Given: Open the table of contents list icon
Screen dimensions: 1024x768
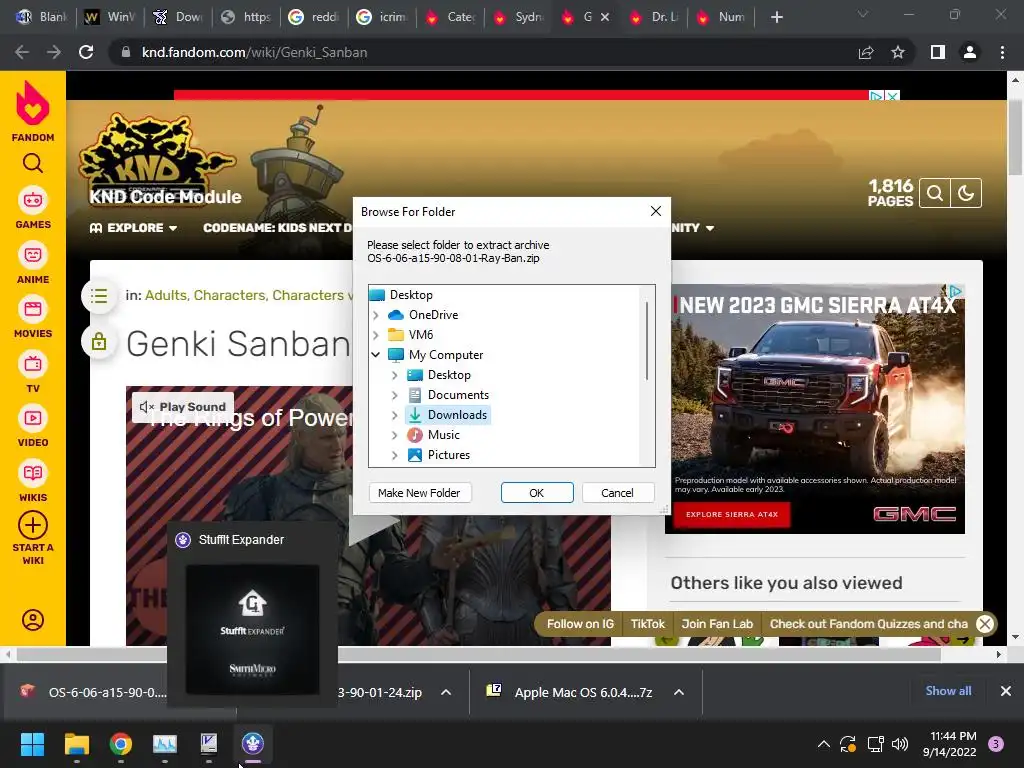Looking at the screenshot, I should 99,296.
